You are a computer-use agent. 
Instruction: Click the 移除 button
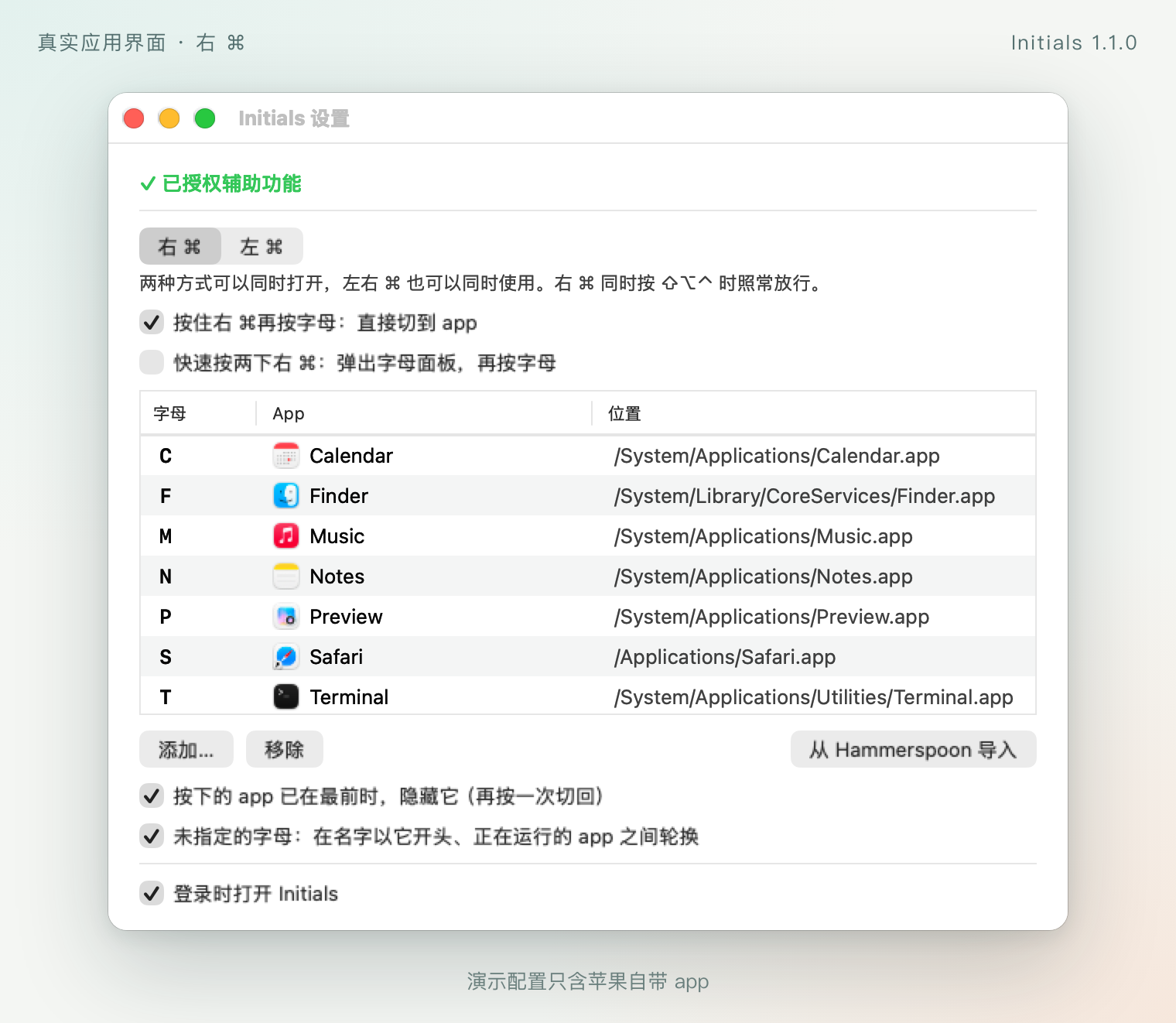(x=285, y=749)
